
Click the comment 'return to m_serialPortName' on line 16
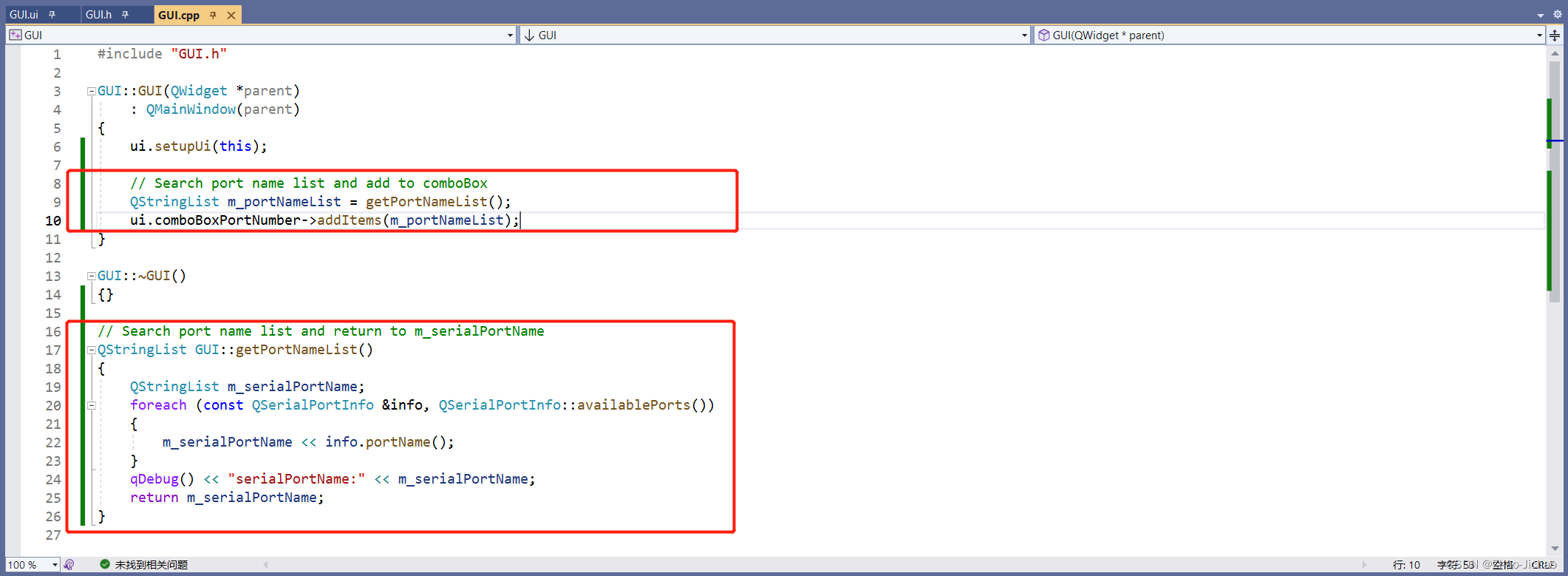tap(438, 331)
